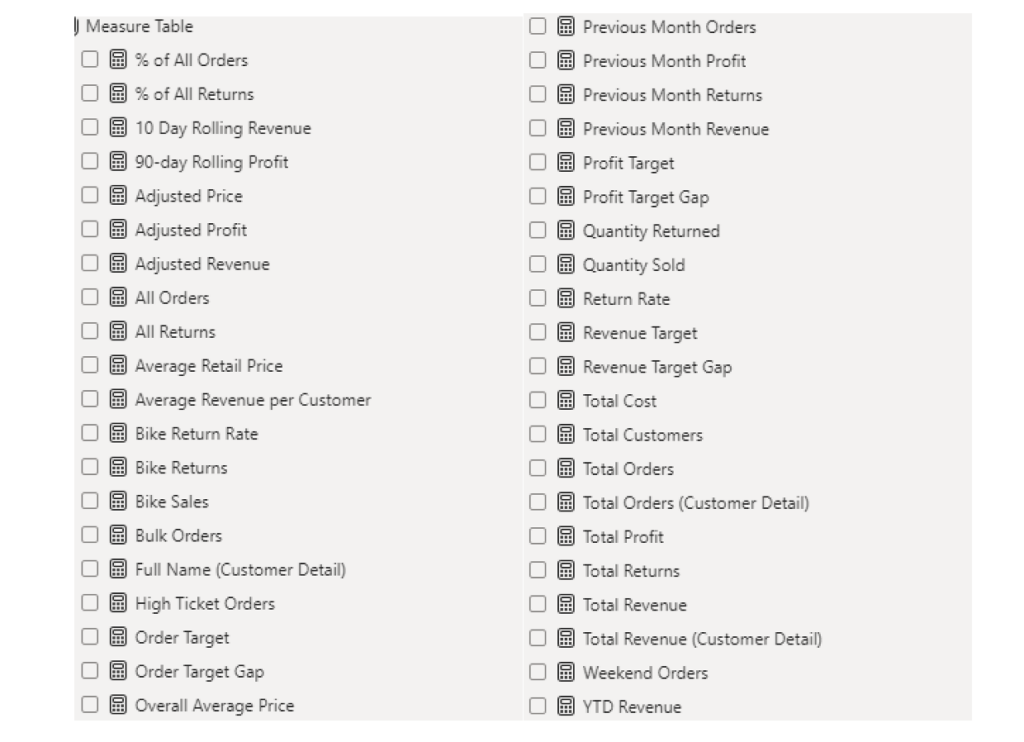Viewport: 1024px width, 742px height.
Task: Check the Bulk Orders checkbox
Action: click(x=90, y=536)
